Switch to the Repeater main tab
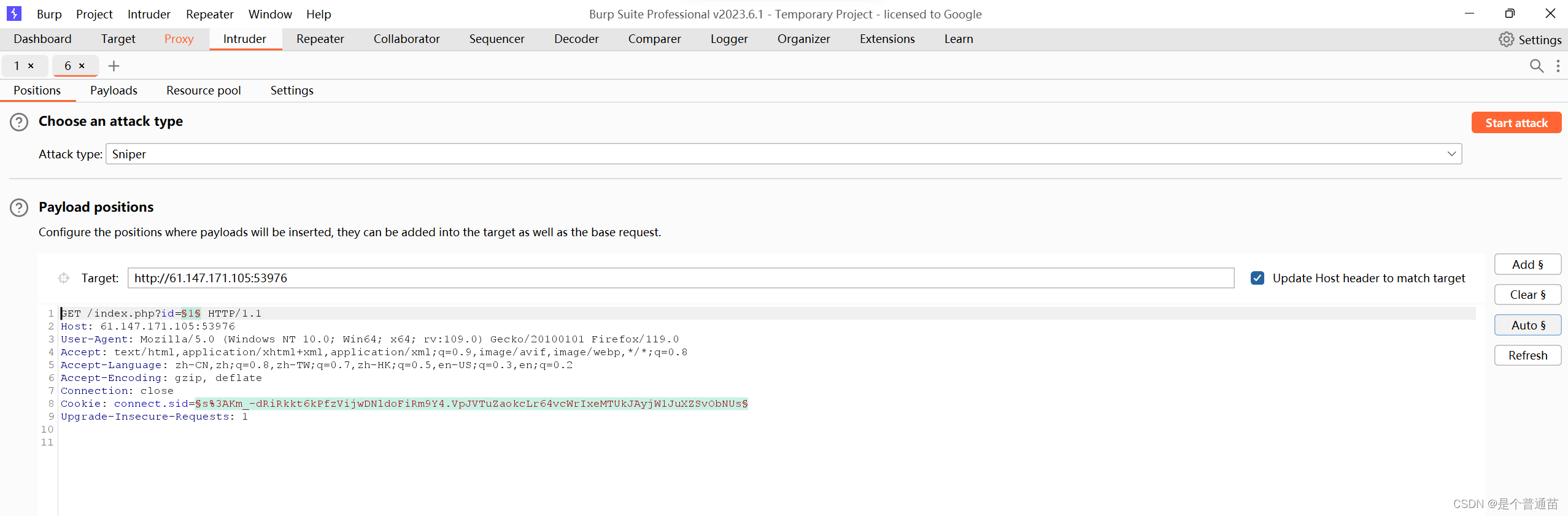 [320, 39]
